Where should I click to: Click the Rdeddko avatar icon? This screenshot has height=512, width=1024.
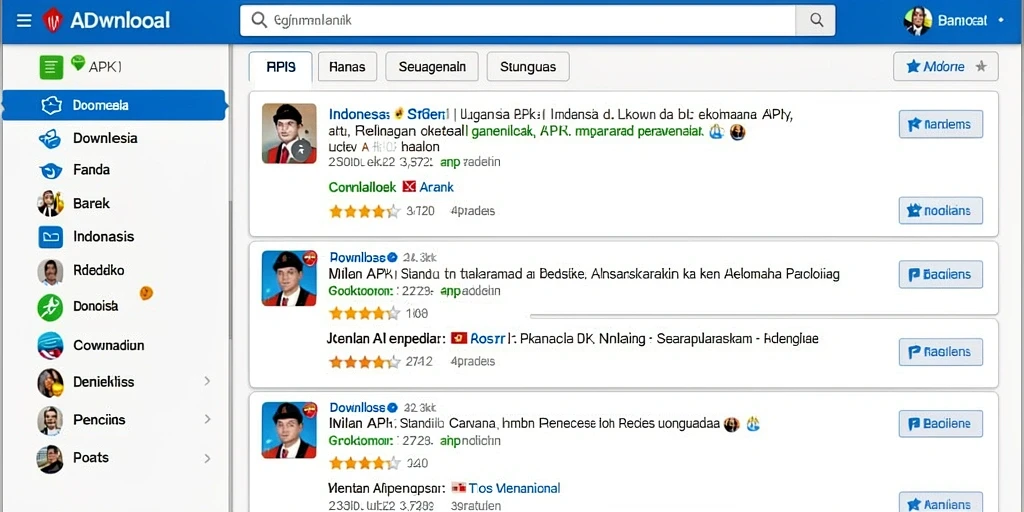click(50, 271)
